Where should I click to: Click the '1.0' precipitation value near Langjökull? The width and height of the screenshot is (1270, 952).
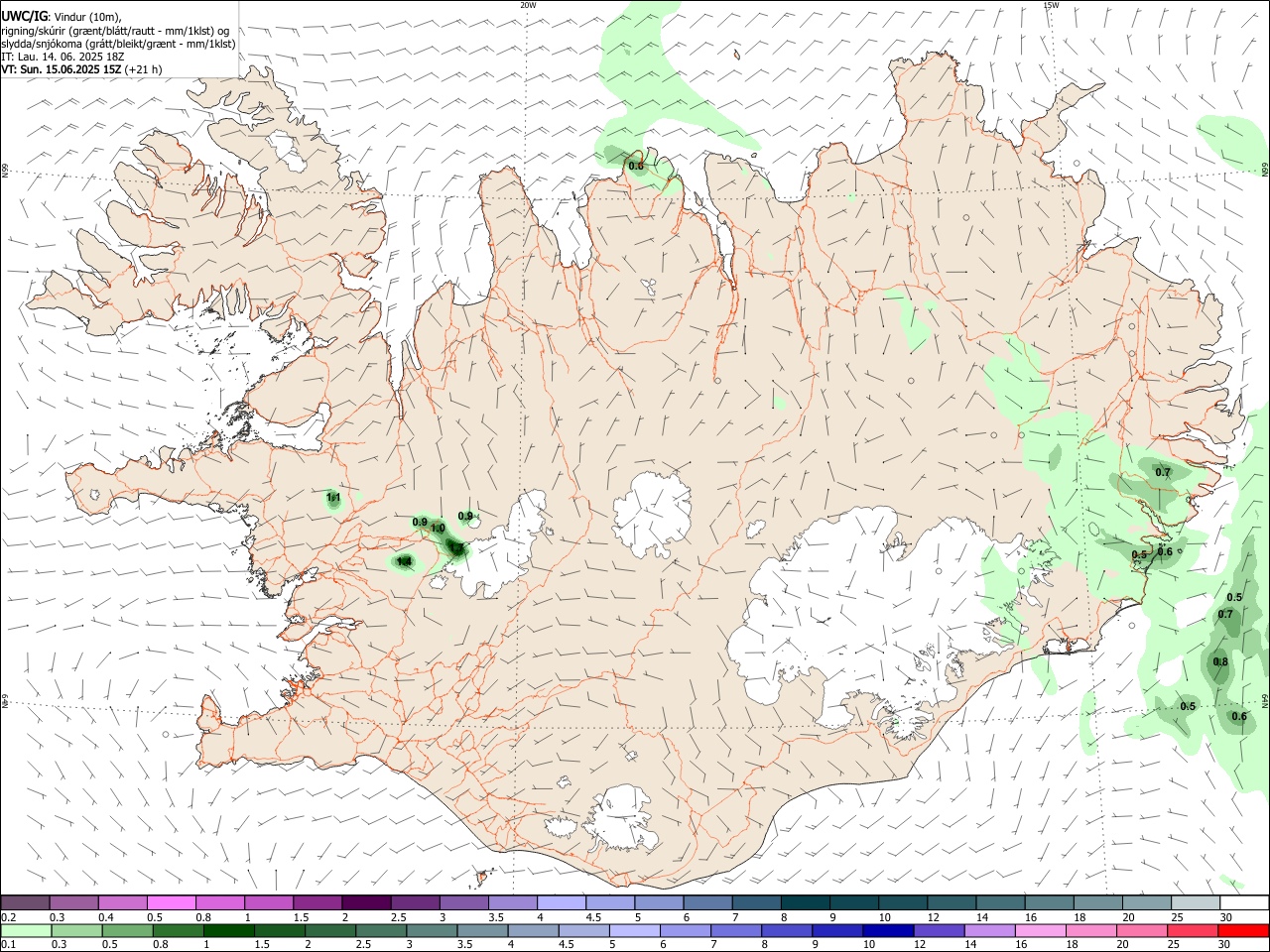point(438,529)
